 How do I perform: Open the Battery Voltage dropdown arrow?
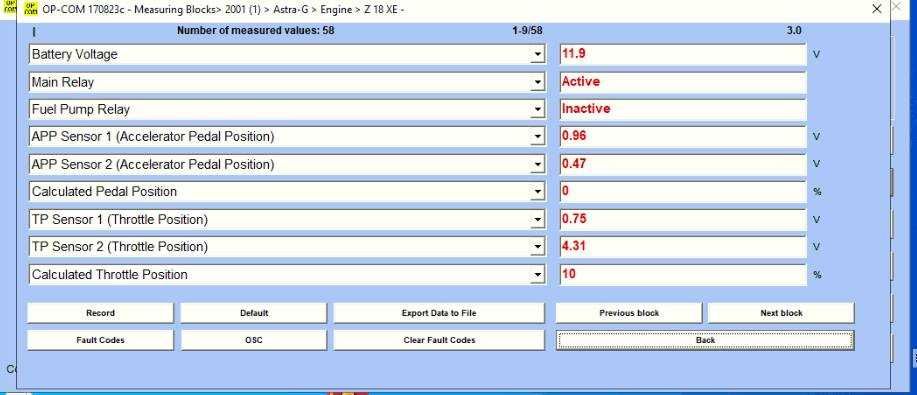[538, 55]
